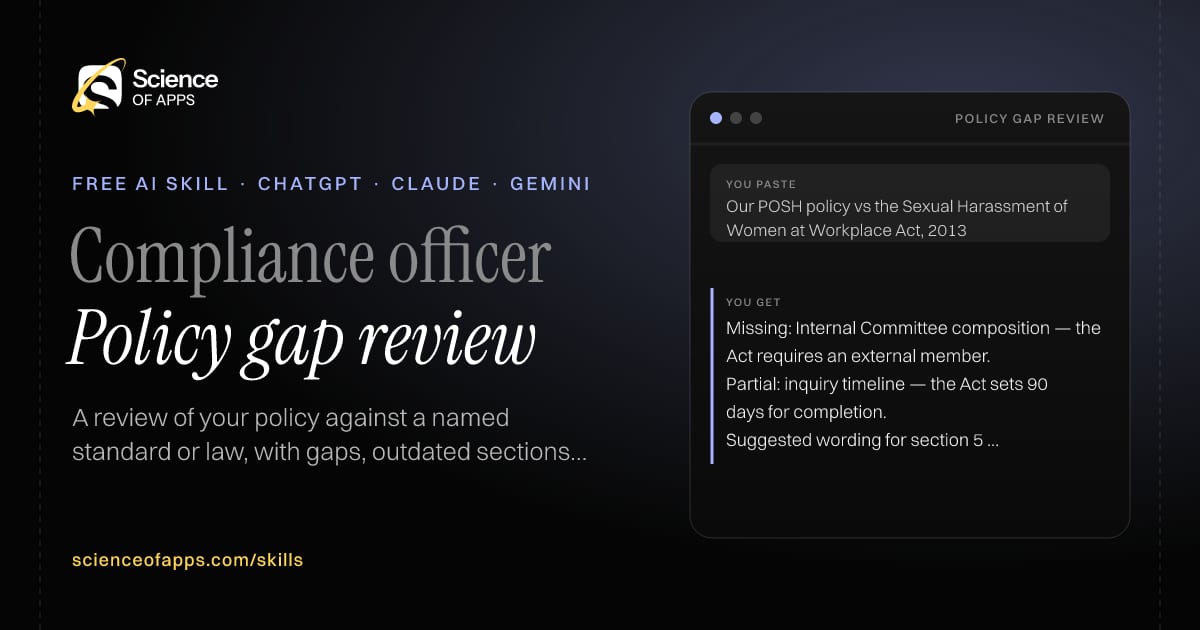
Task: Click the third gray window dot
Action: [756, 118]
